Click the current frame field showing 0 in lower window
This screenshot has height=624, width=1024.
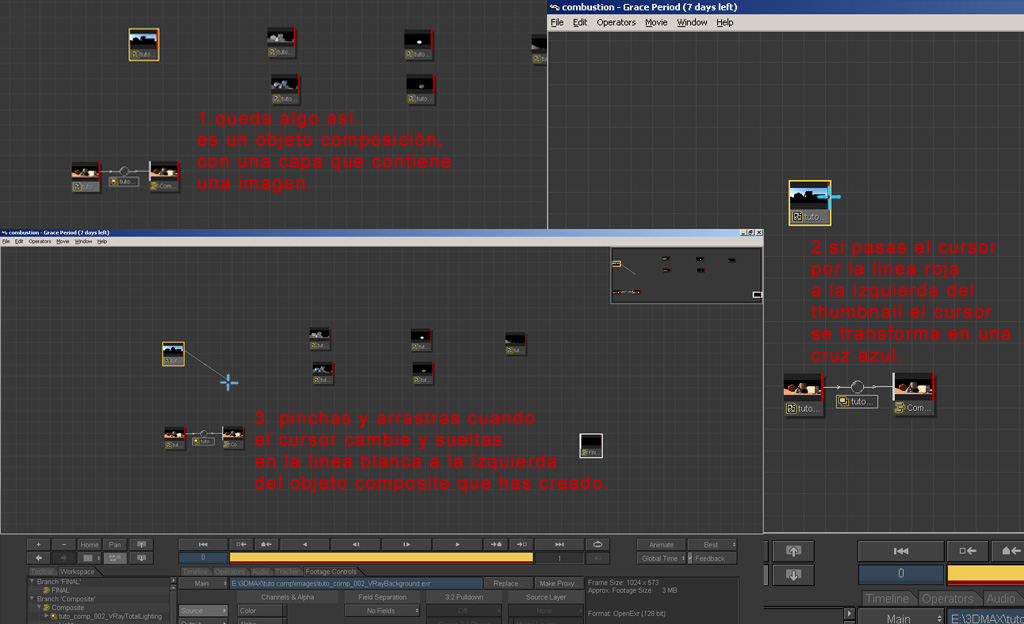click(203, 558)
